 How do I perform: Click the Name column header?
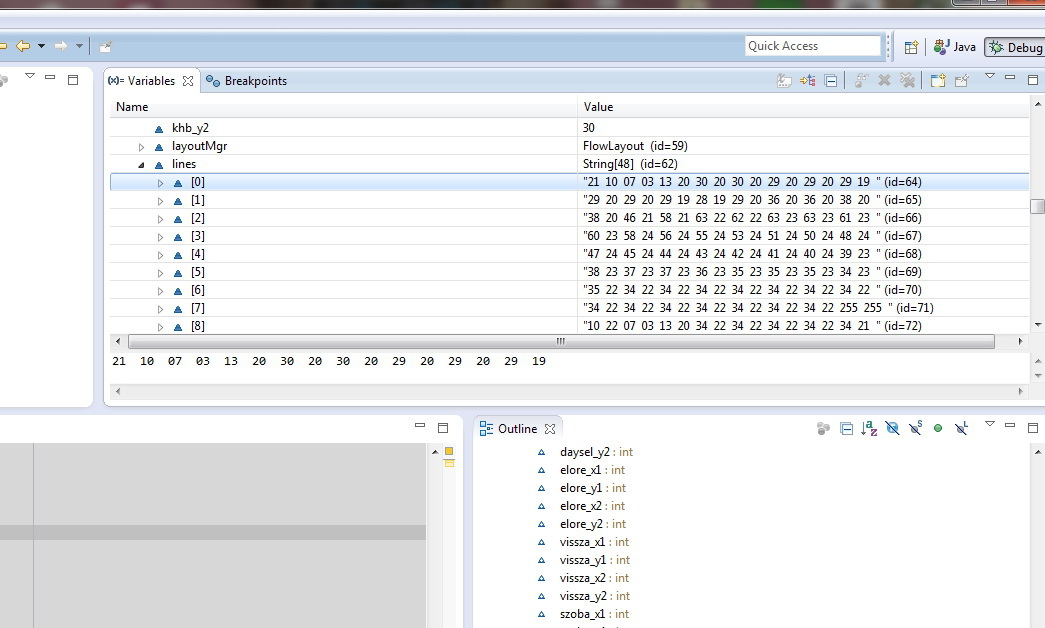click(343, 107)
